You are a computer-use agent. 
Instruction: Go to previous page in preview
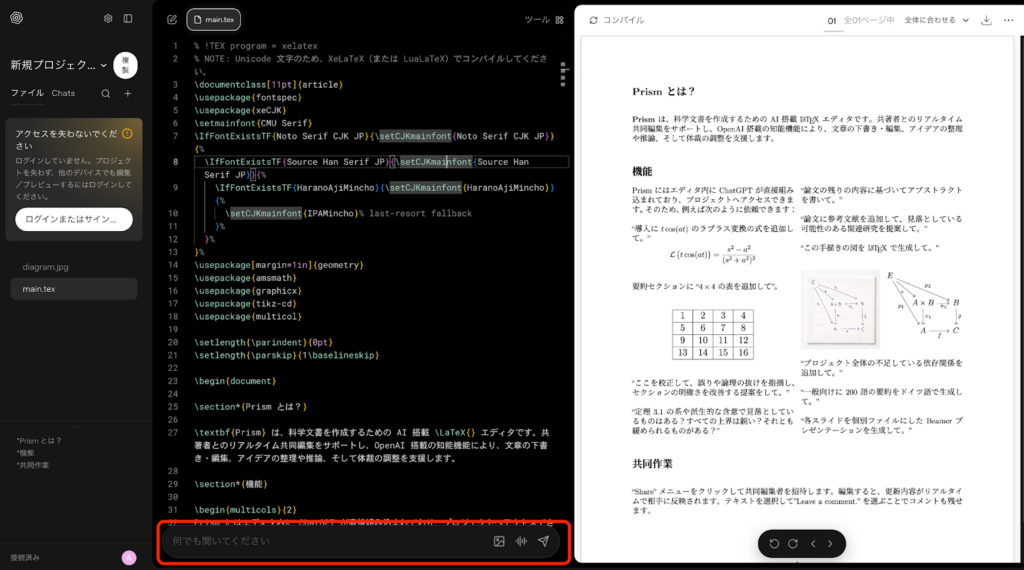tap(813, 543)
